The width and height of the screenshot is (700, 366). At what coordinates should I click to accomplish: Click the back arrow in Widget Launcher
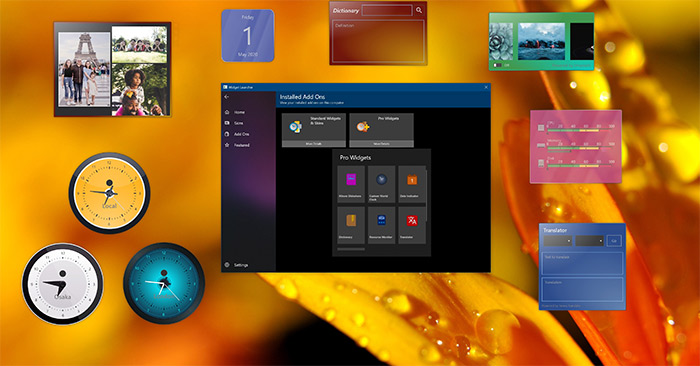click(x=226, y=96)
